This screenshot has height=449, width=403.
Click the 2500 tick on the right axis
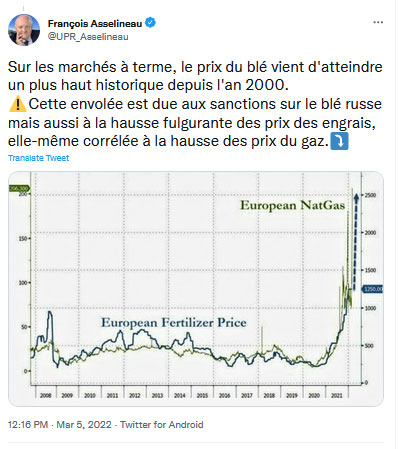(x=370, y=195)
